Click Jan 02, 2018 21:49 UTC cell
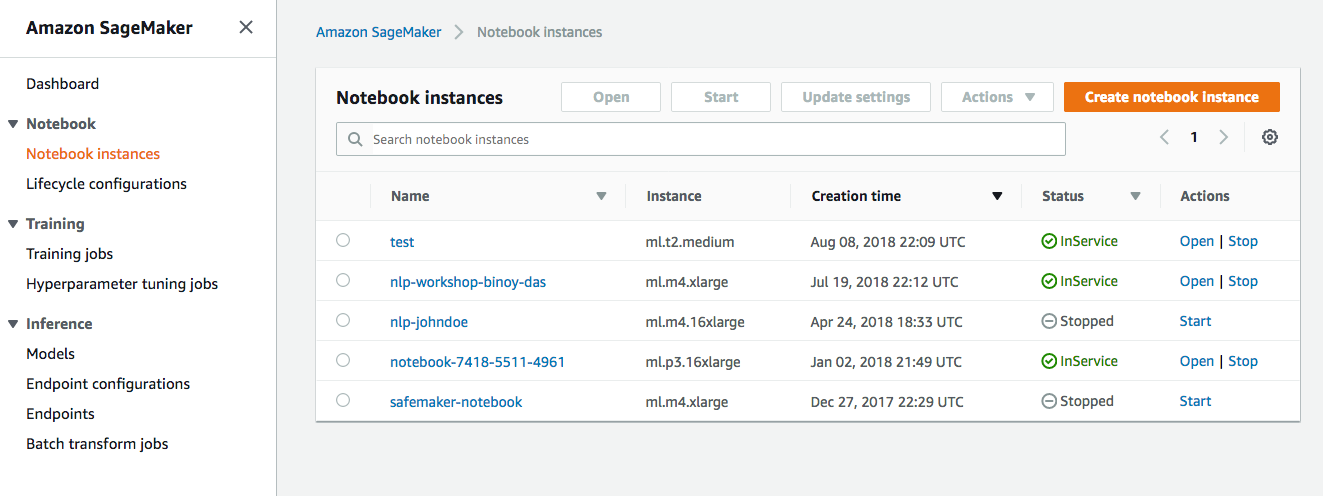Viewport: 1323px width, 496px height. 886,362
